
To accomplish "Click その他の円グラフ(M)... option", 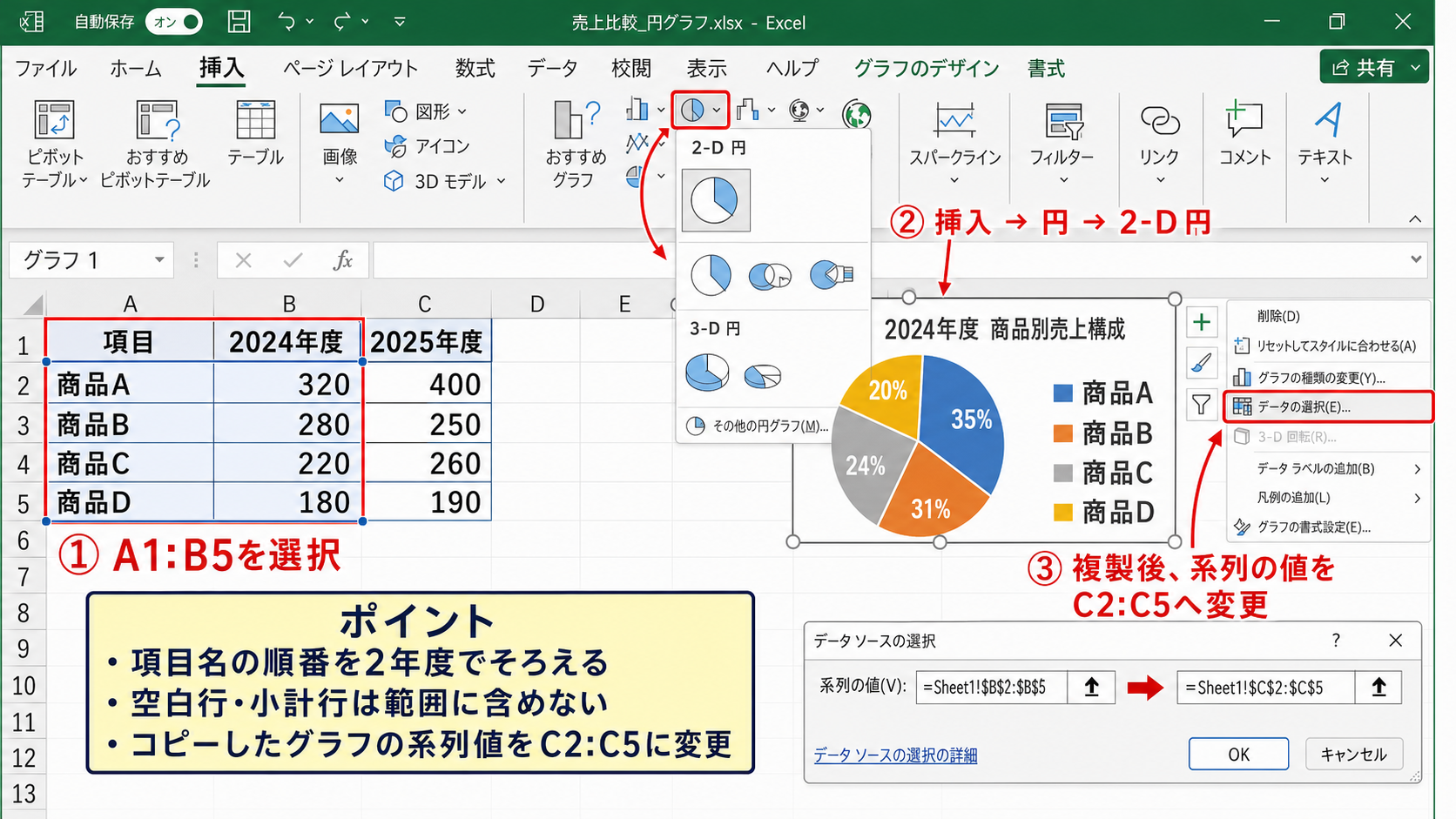I will click(x=757, y=426).
